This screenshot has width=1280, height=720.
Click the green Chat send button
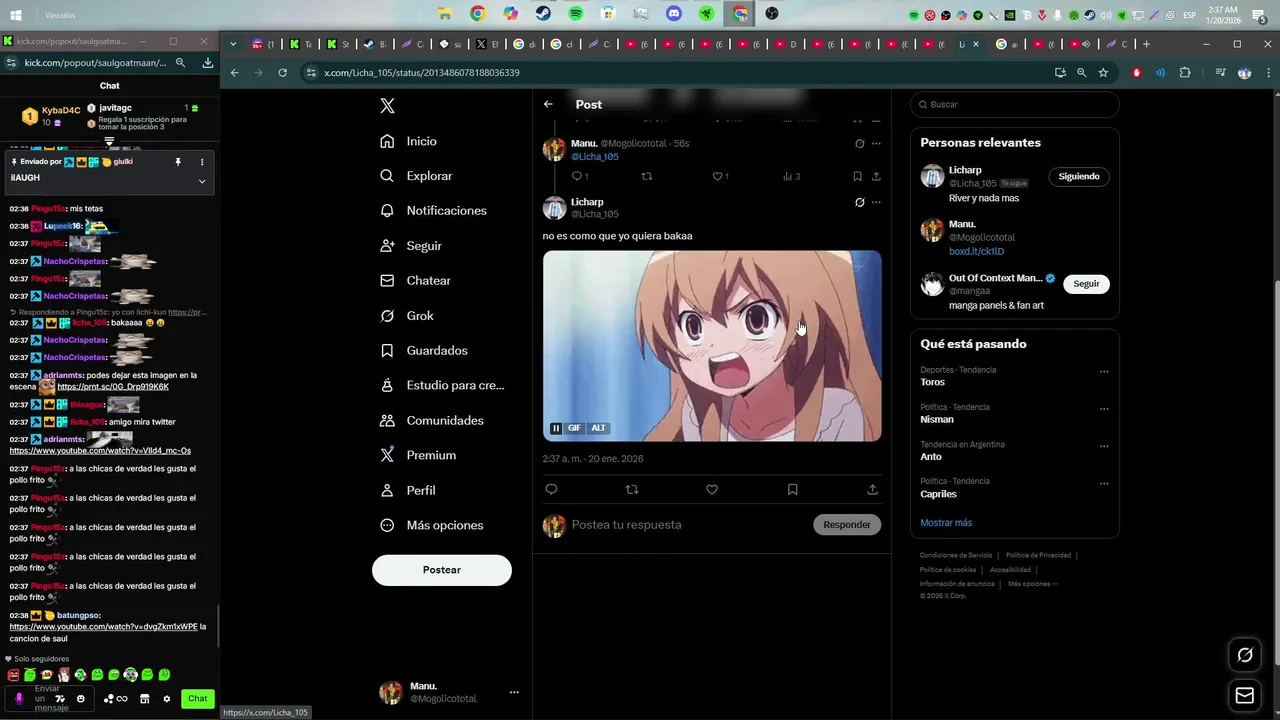198,699
